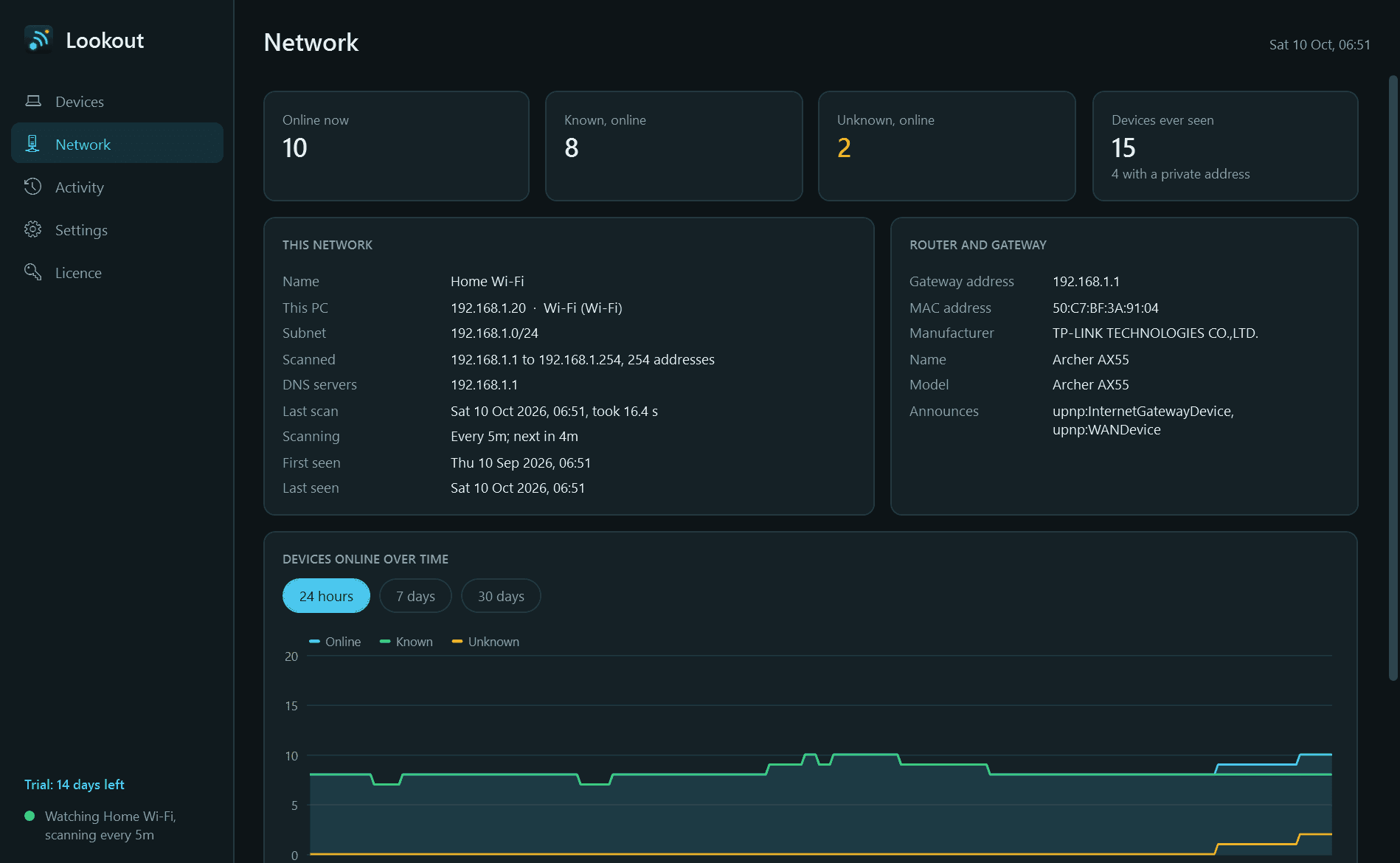Screen dimensions: 1400x863
Task: Open the Settings page
Action: (x=117, y=229)
